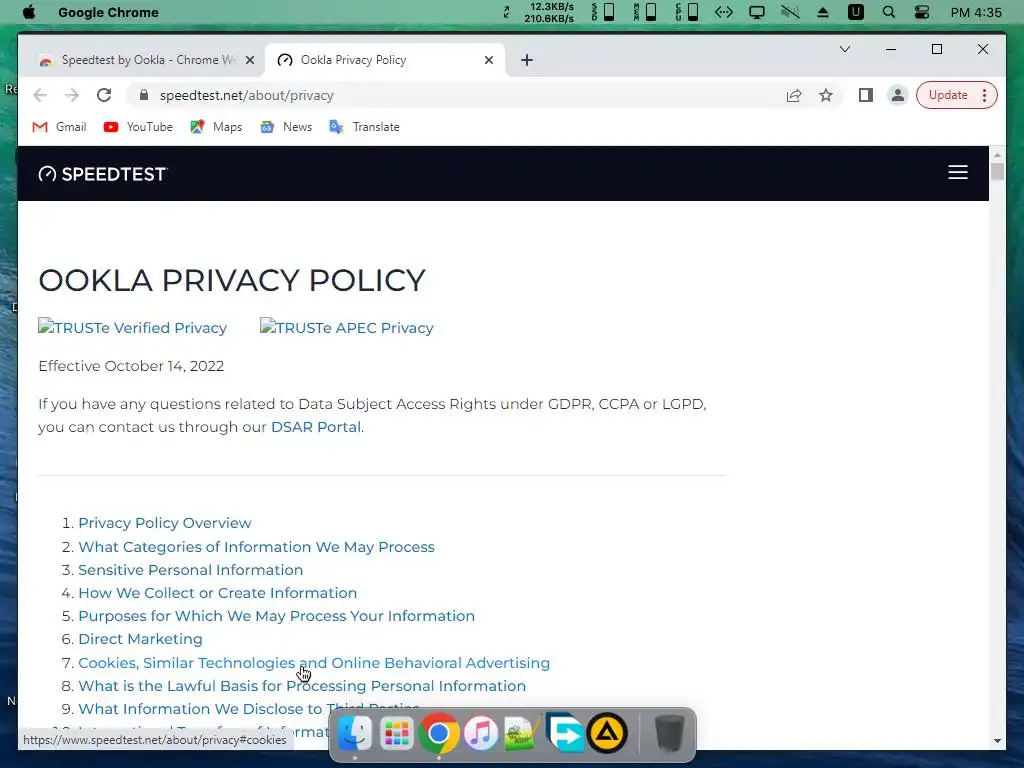The image size is (1024, 768).
Task: Click scrollbar up arrow
Action: (x=997, y=155)
